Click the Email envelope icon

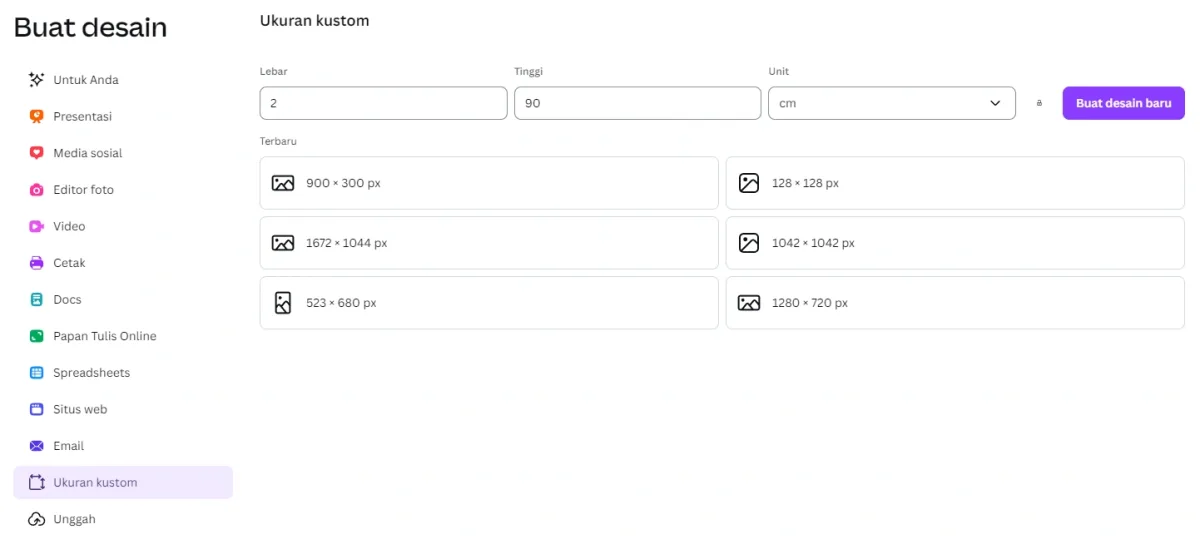tap(36, 446)
